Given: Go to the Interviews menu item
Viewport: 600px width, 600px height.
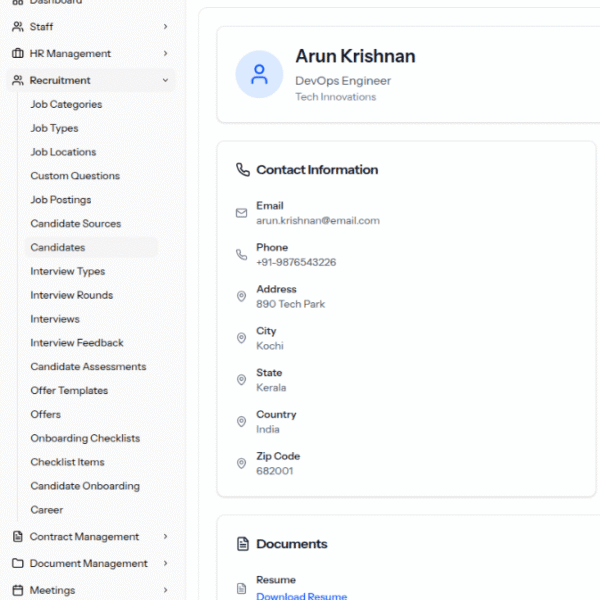Looking at the screenshot, I should point(55,319).
